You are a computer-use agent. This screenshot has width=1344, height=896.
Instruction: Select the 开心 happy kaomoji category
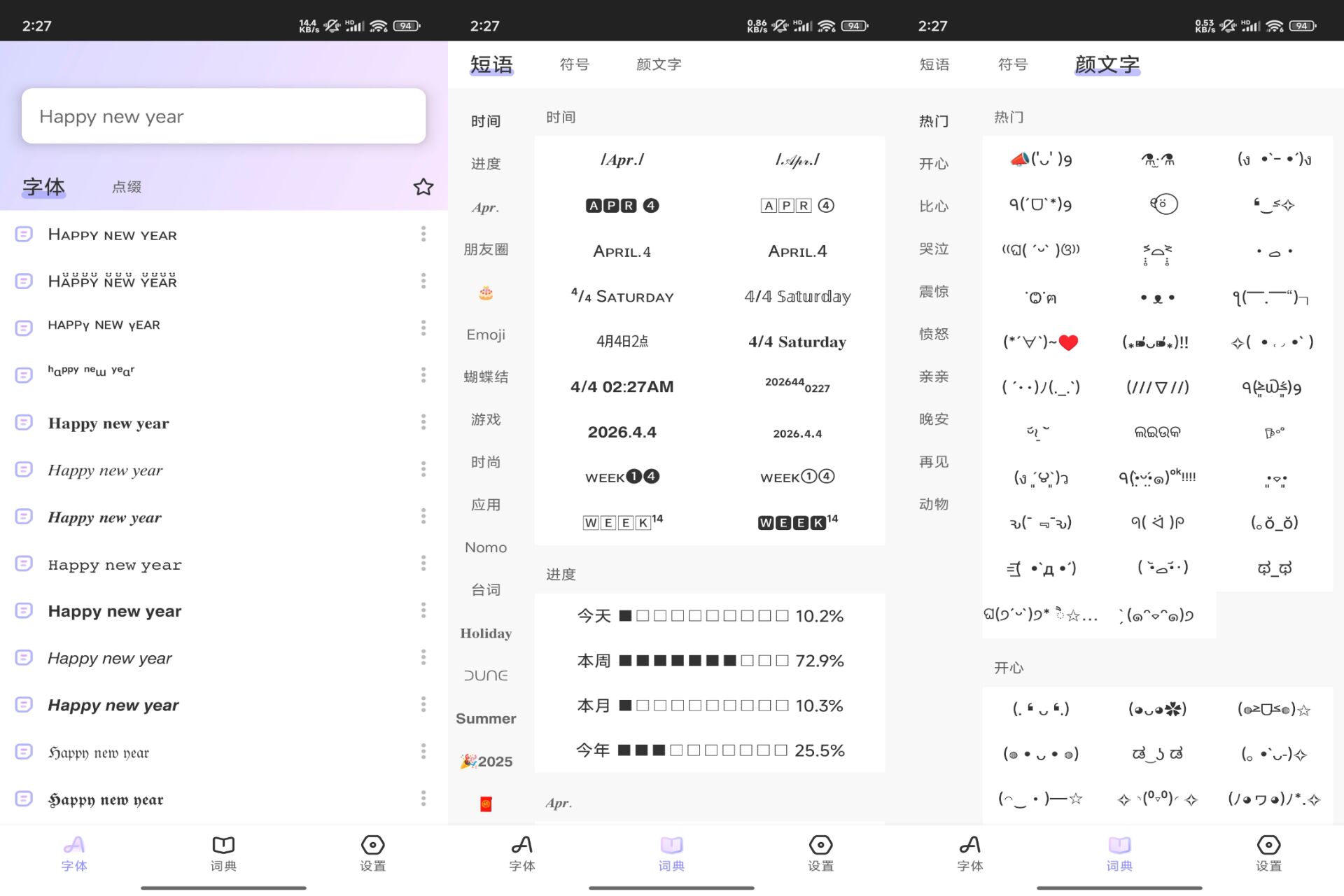(934, 164)
